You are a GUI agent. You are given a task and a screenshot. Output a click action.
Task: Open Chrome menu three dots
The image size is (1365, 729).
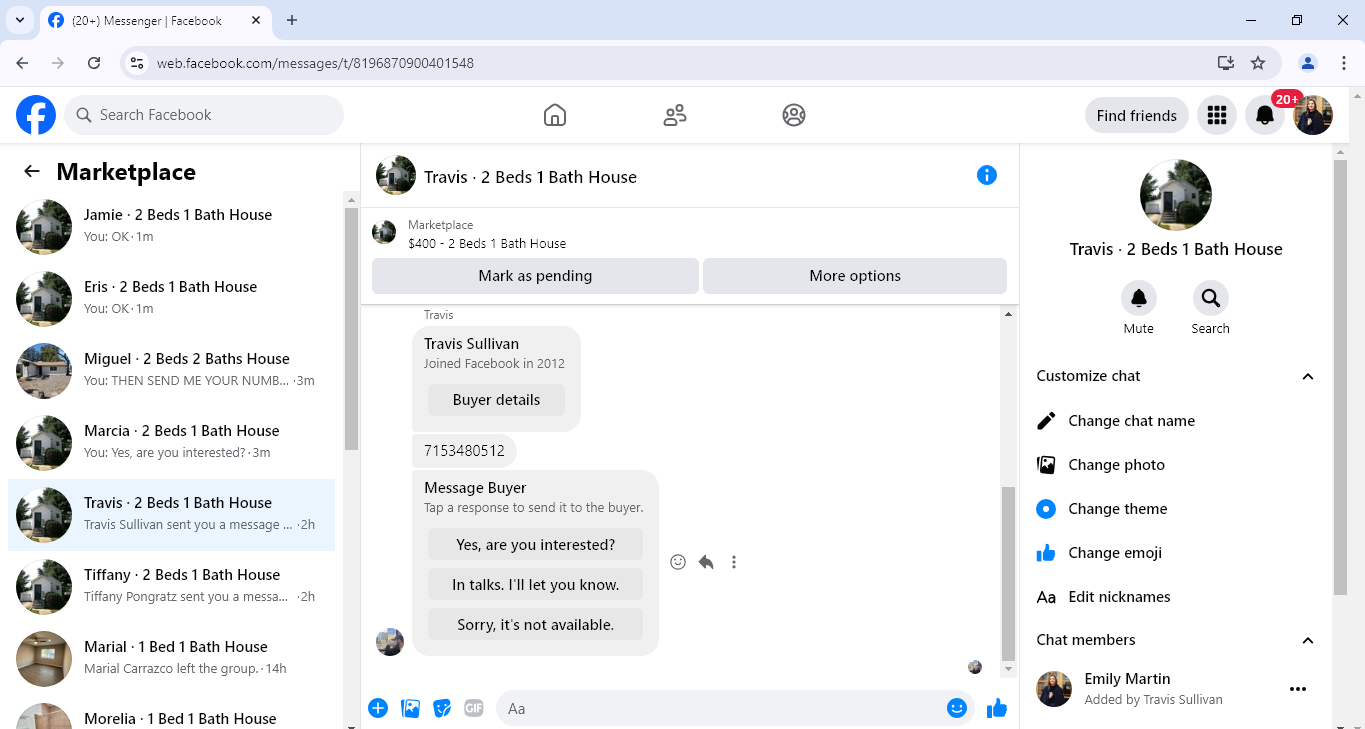(x=1344, y=63)
